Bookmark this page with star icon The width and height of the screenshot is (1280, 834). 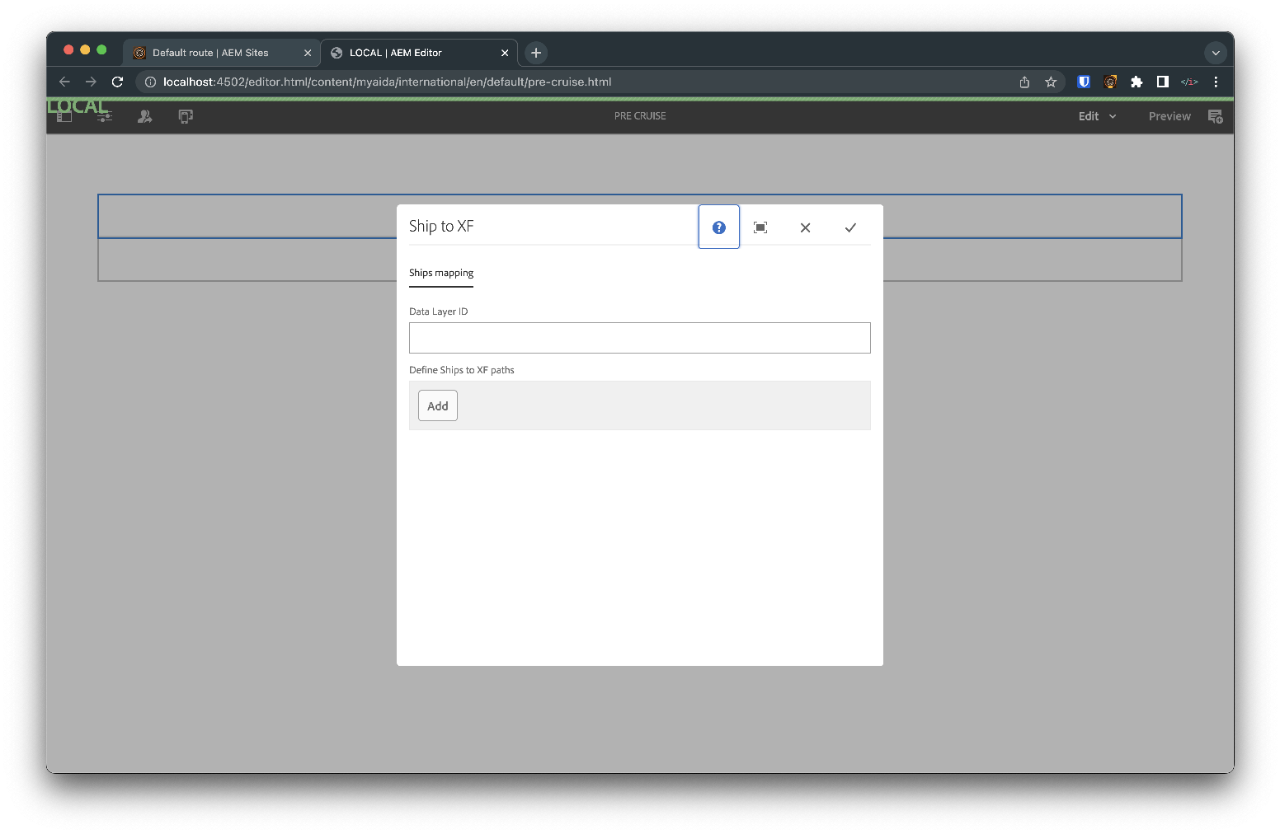[1051, 82]
